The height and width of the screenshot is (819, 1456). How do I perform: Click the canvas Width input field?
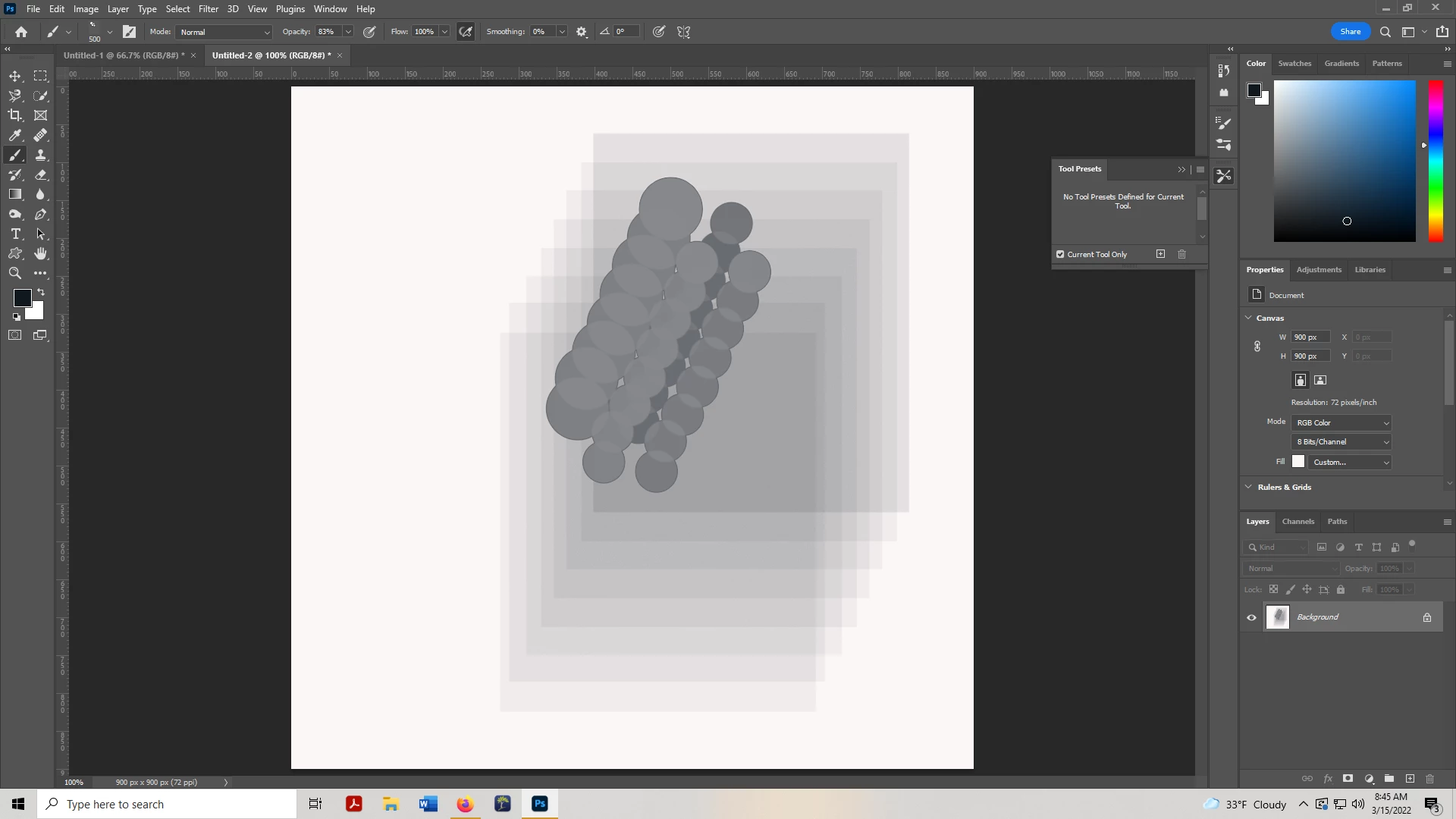tap(1310, 337)
